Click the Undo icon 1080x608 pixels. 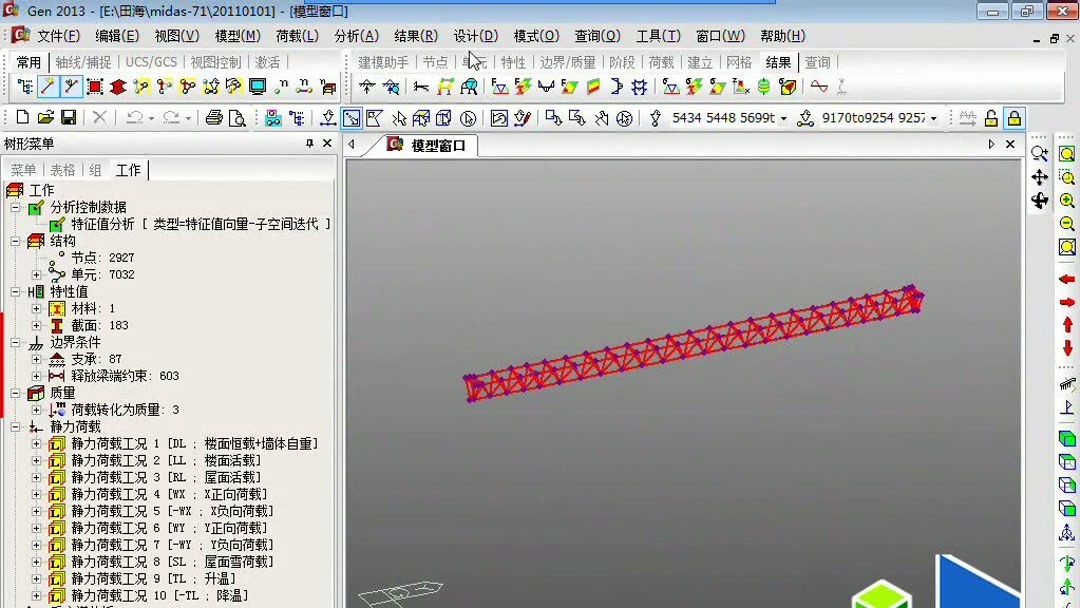[135, 117]
